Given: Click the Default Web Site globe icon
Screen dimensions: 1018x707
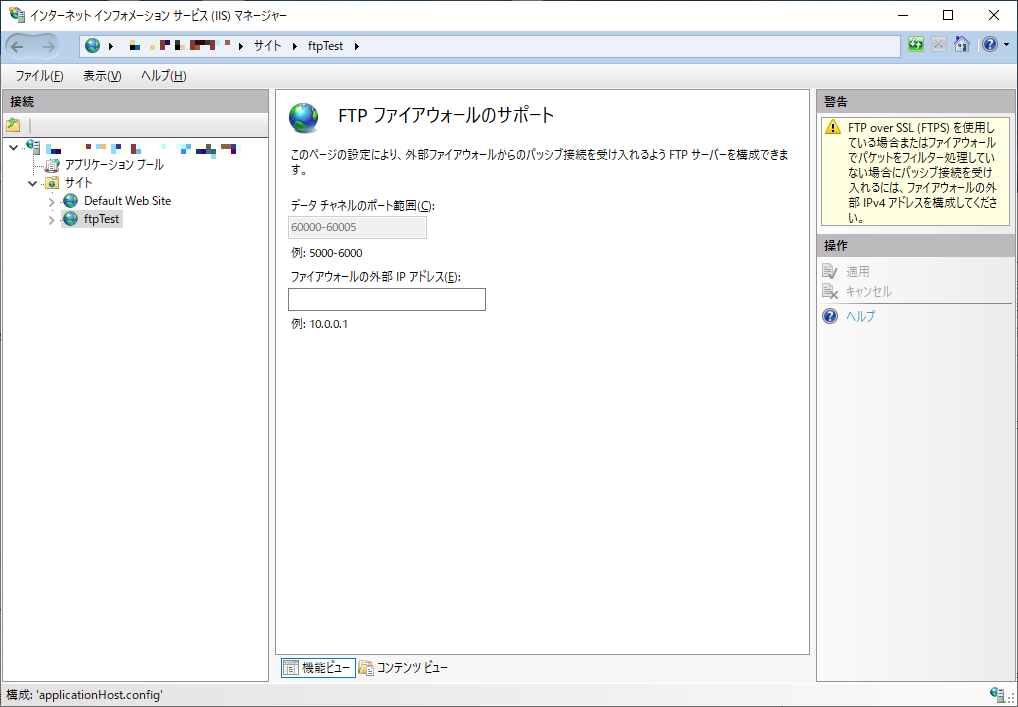Looking at the screenshot, I should (x=68, y=200).
